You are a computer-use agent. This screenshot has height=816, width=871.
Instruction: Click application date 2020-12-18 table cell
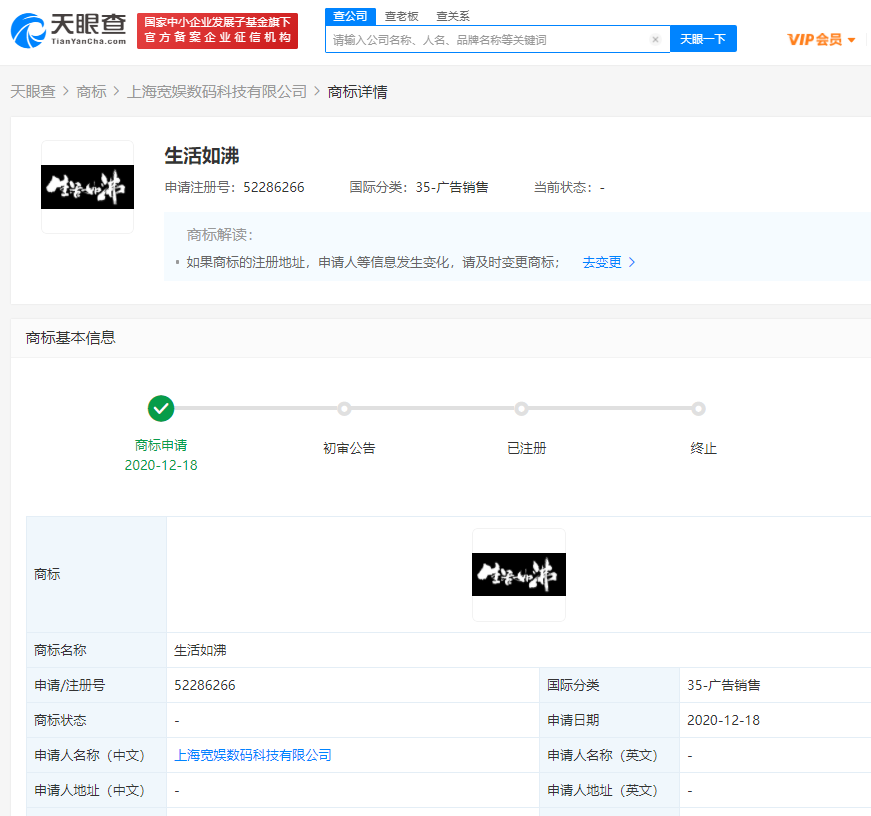(x=723, y=720)
